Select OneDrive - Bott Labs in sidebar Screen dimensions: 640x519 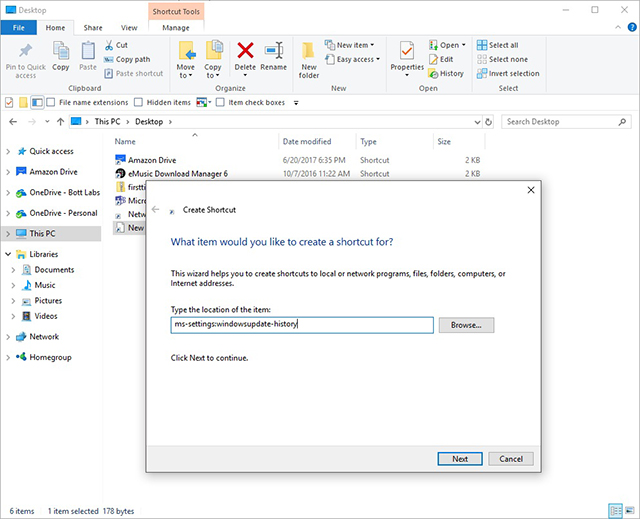[x=58, y=193]
